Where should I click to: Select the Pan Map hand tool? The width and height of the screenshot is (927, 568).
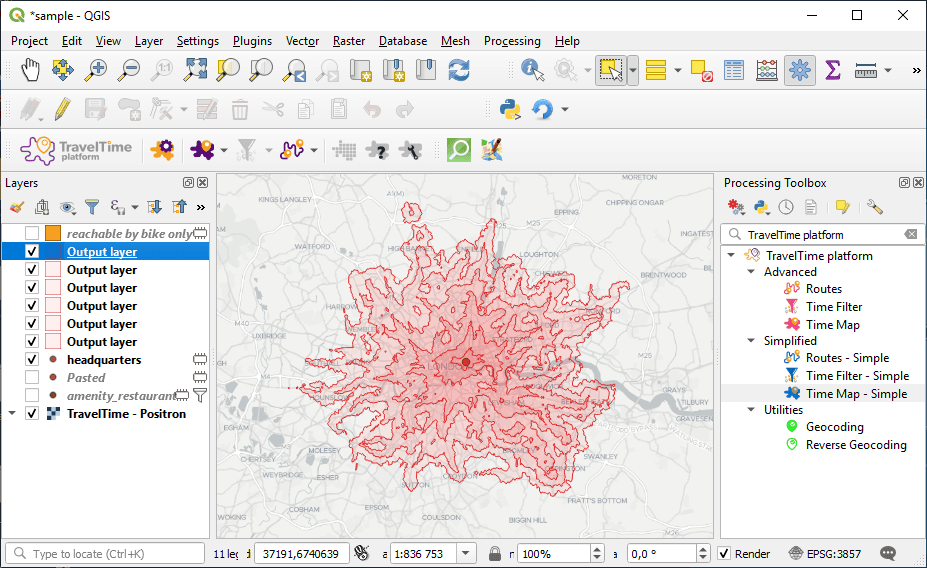point(31,70)
